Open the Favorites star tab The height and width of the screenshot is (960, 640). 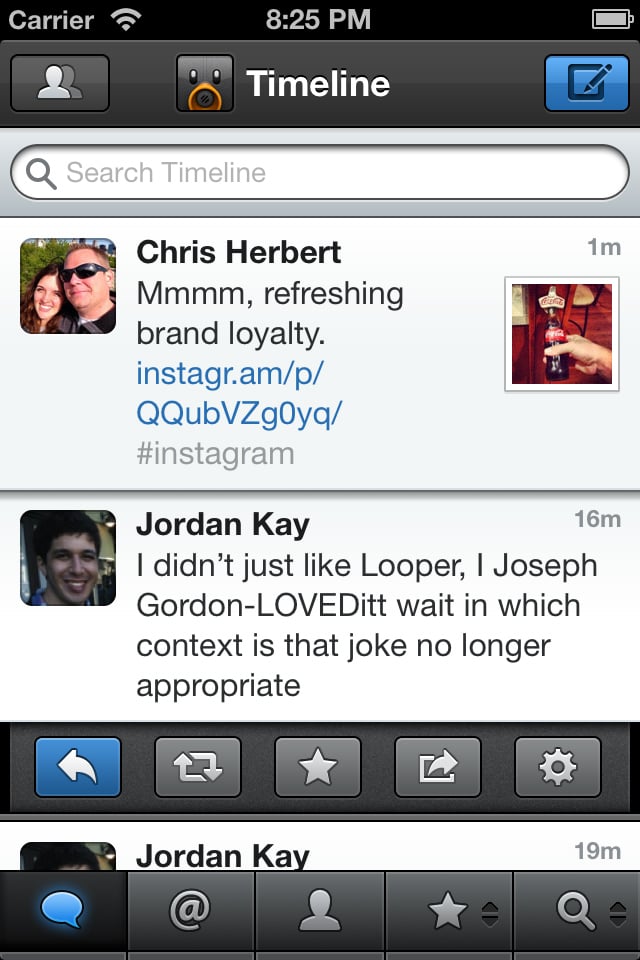pos(448,911)
